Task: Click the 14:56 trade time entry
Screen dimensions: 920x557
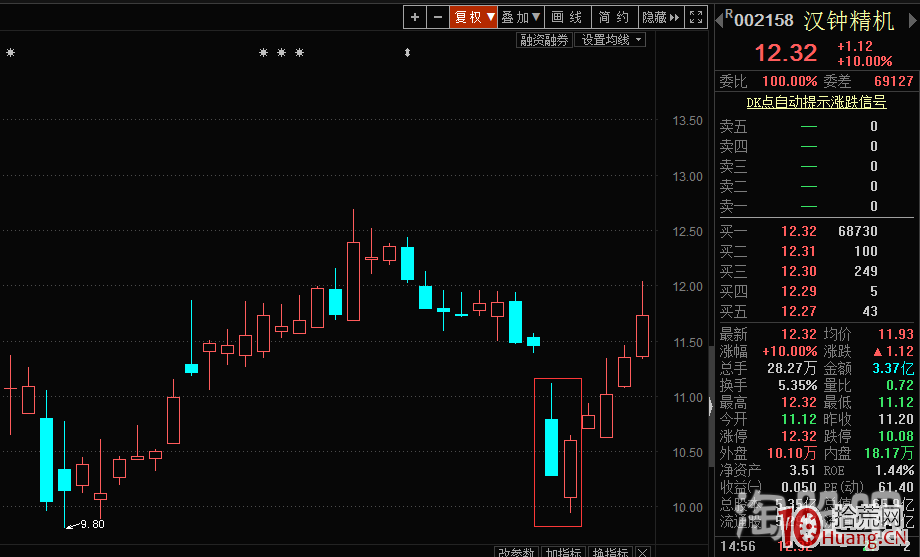Action: click(x=738, y=546)
